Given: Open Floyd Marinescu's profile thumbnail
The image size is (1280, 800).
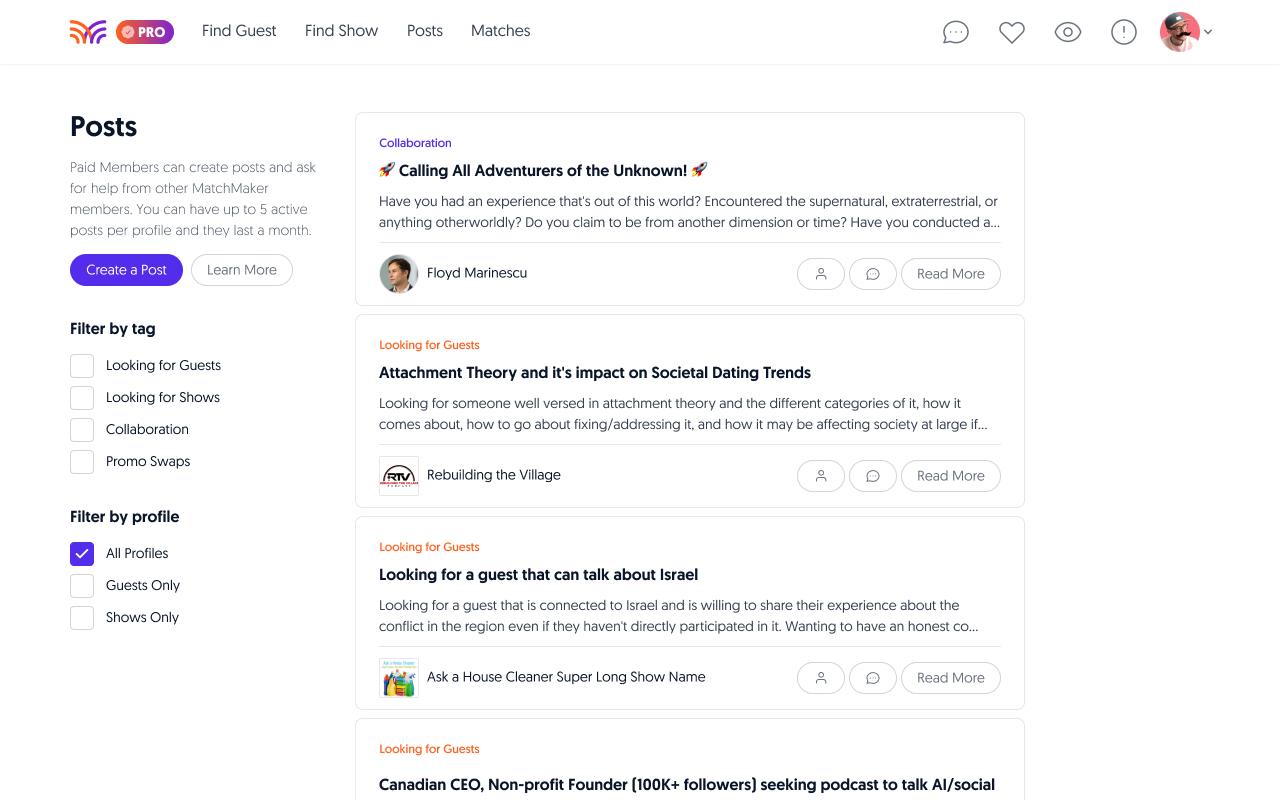Looking at the screenshot, I should (399, 274).
